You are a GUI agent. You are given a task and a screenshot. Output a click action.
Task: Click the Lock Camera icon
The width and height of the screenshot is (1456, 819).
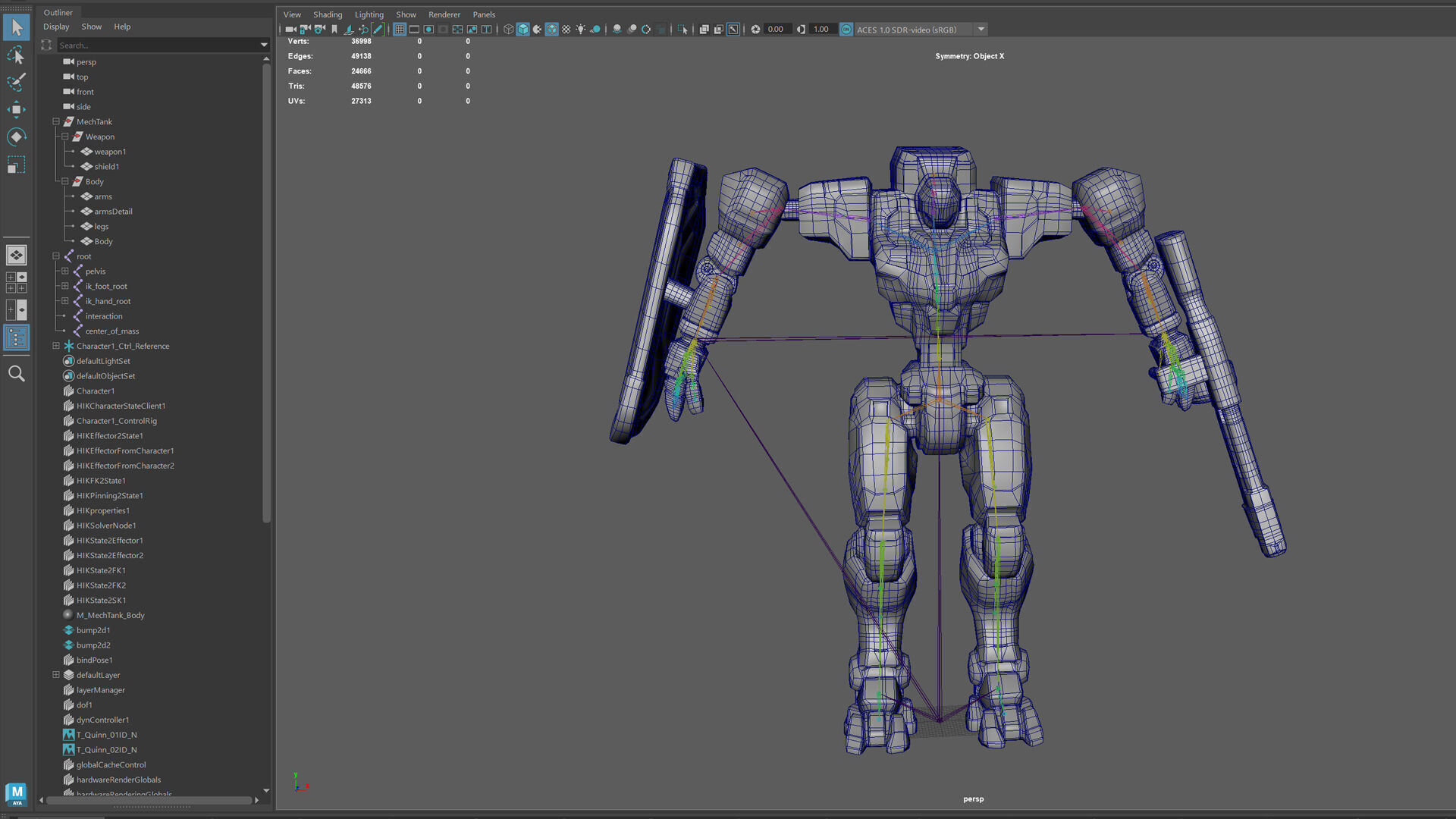point(305,30)
